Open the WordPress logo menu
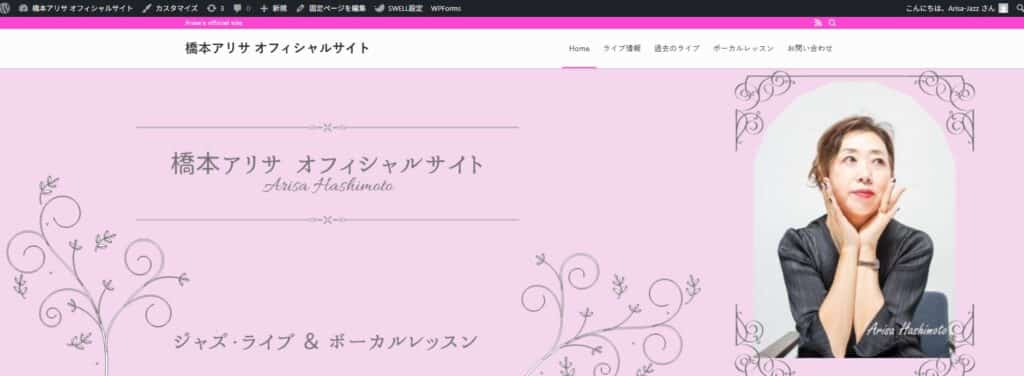Image resolution: width=1024 pixels, height=376 pixels. click(x=5, y=8)
